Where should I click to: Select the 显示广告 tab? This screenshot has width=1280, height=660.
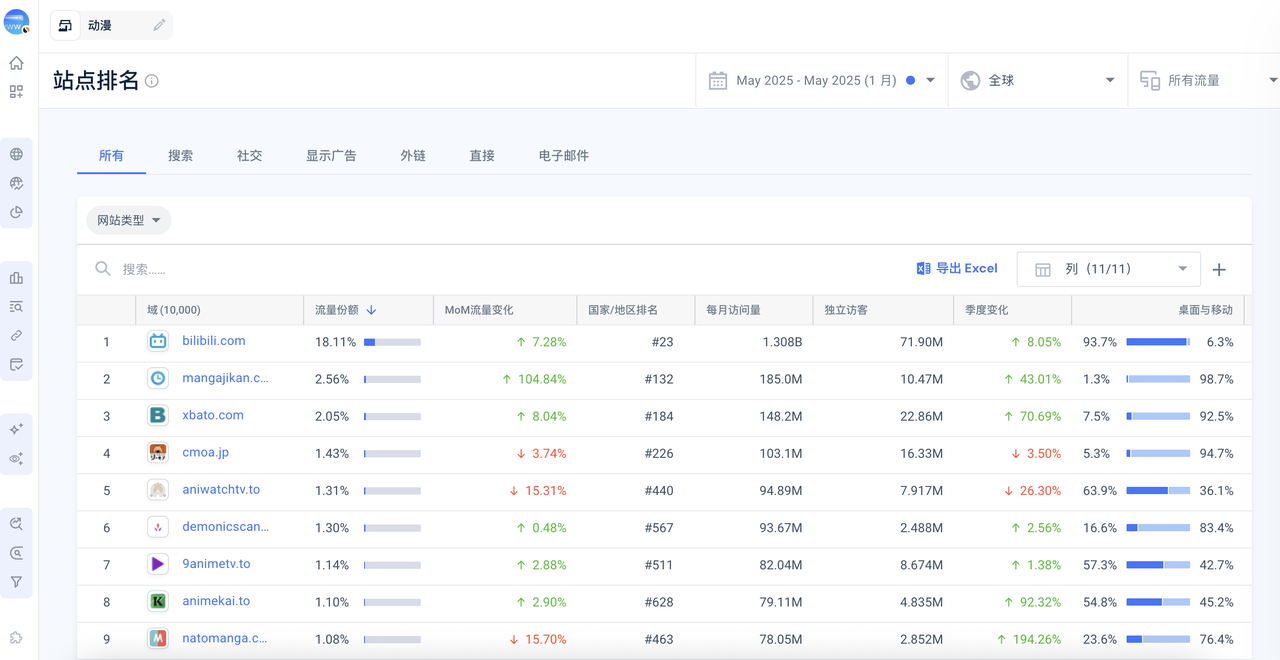pyautogui.click(x=331, y=156)
